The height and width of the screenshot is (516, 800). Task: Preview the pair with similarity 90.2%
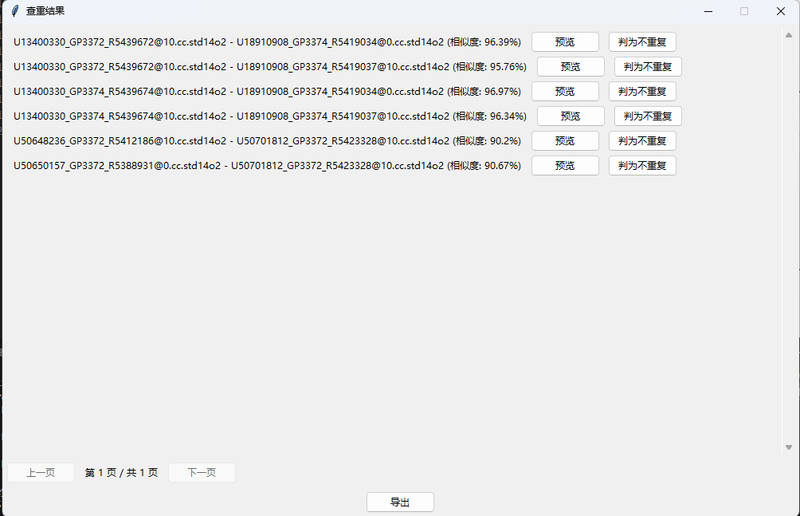click(x=565, y=141)
